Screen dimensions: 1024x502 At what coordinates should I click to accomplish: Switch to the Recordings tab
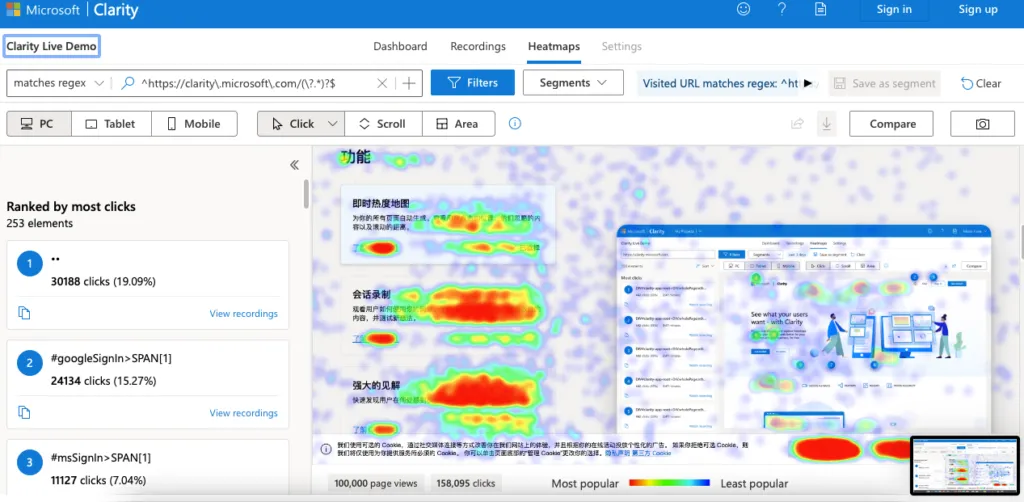[x=478, y=46]
